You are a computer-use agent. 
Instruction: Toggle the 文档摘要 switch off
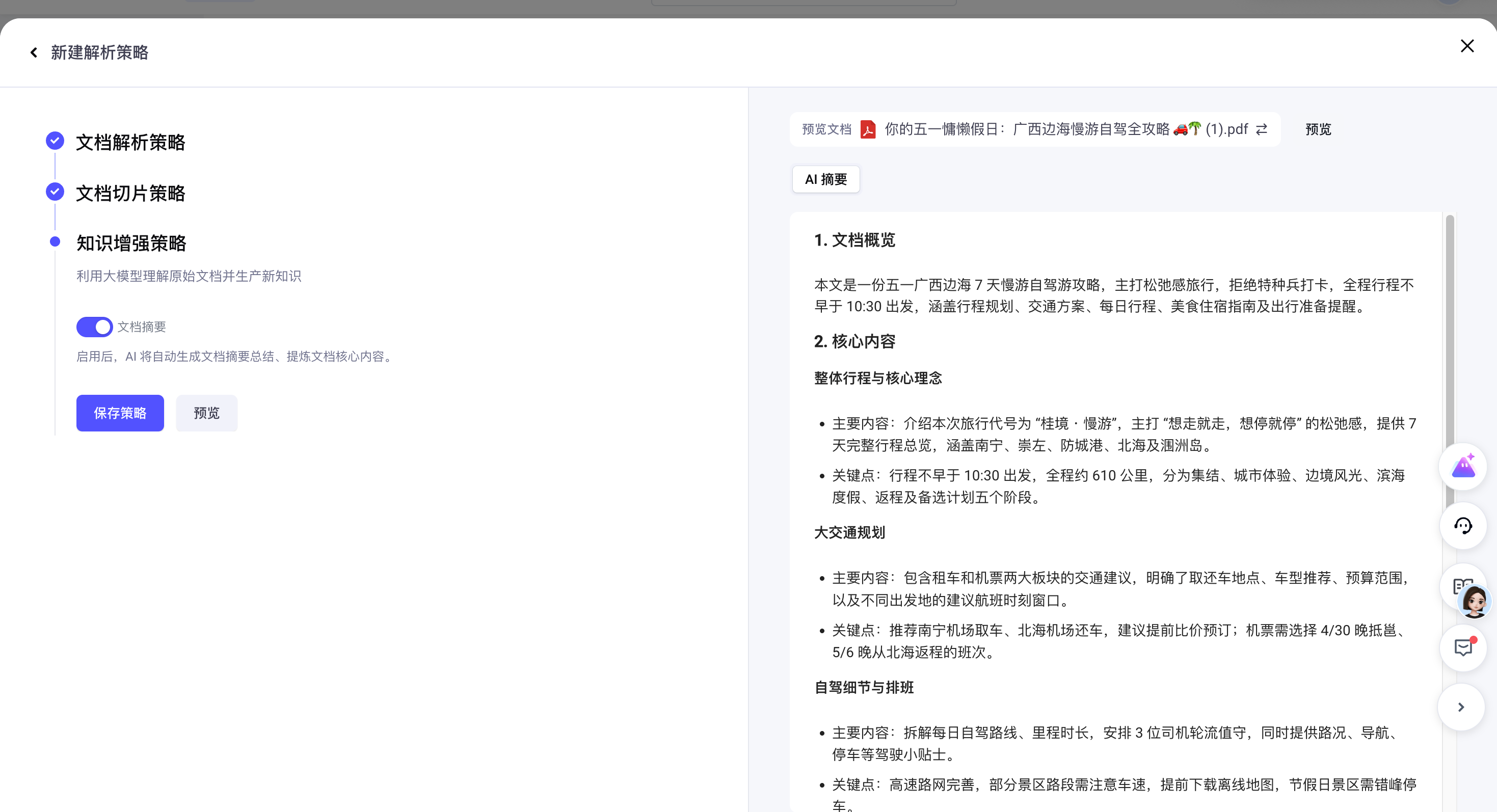(x=94, y=327)
